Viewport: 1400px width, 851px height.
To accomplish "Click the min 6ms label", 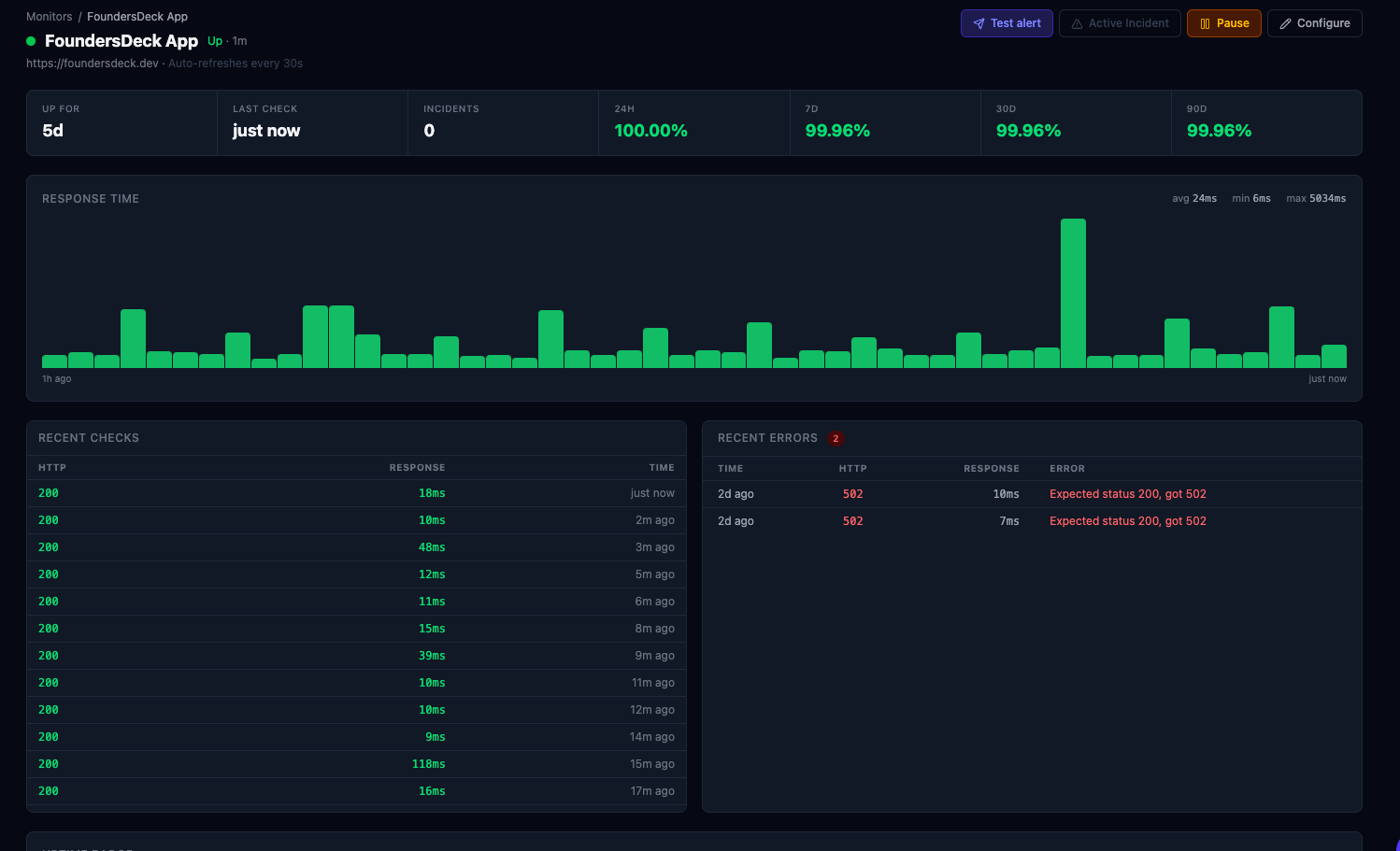I will 1251,199.
